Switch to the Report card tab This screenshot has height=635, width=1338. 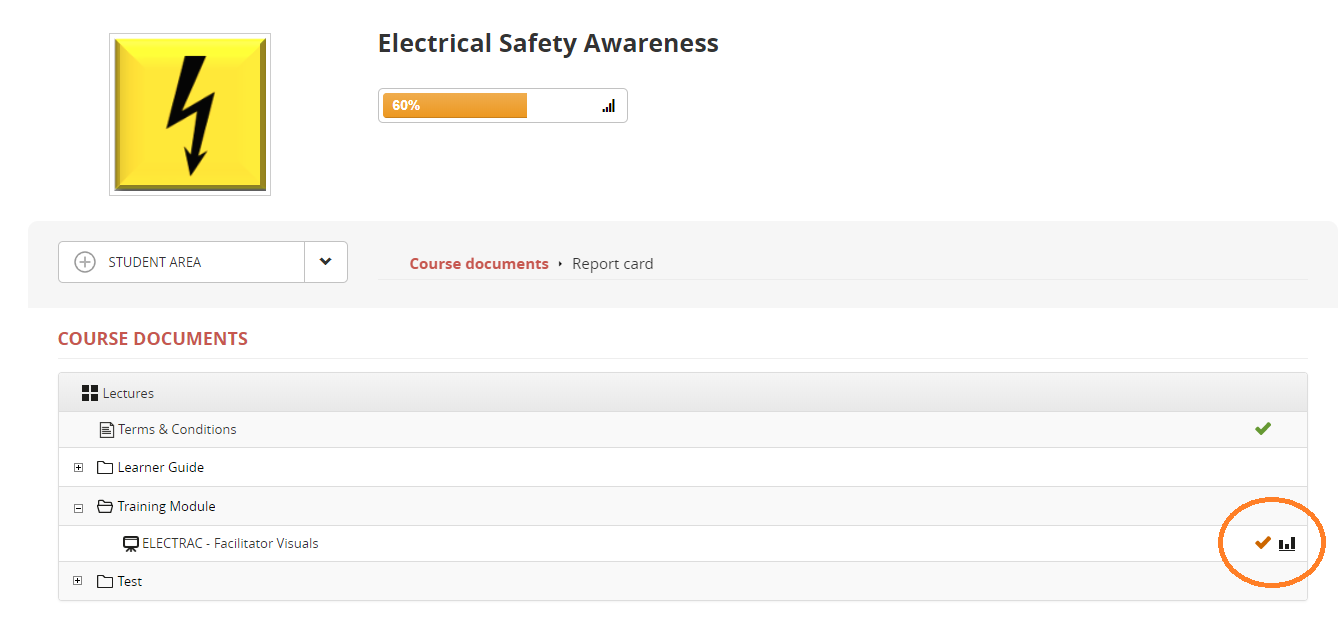pyautogui.click(x=612, y=264)
